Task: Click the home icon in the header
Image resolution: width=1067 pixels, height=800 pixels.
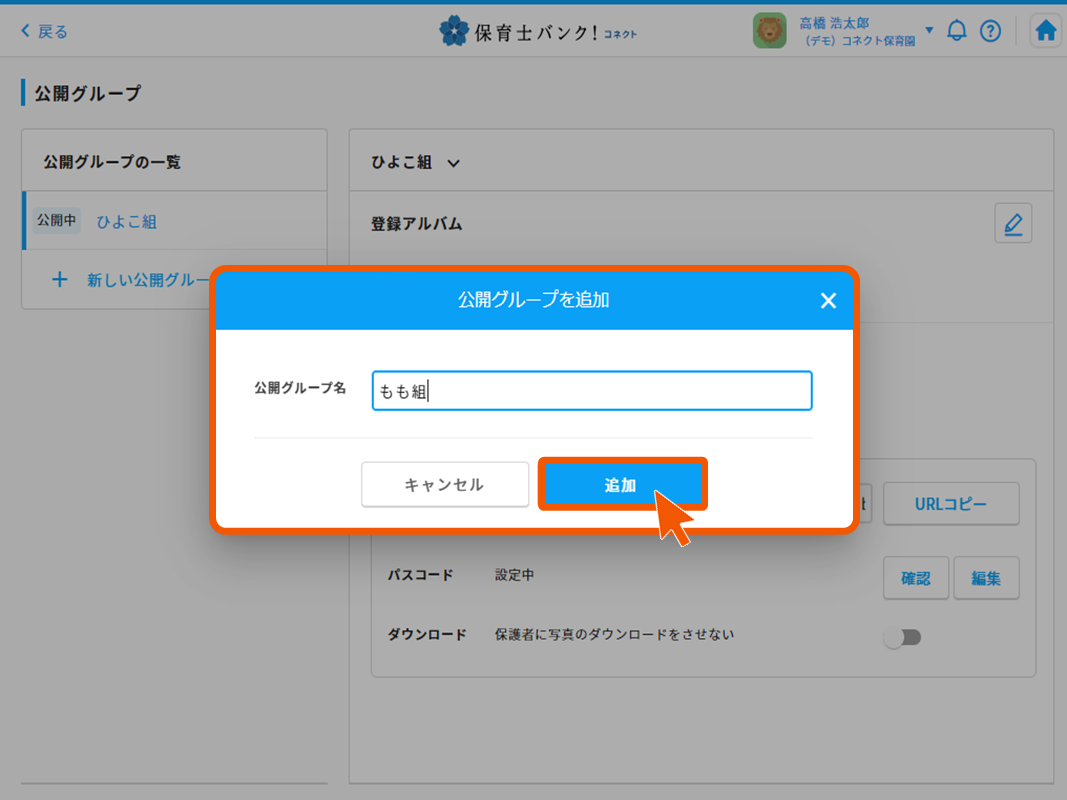Action: [x=1045, y=30]
